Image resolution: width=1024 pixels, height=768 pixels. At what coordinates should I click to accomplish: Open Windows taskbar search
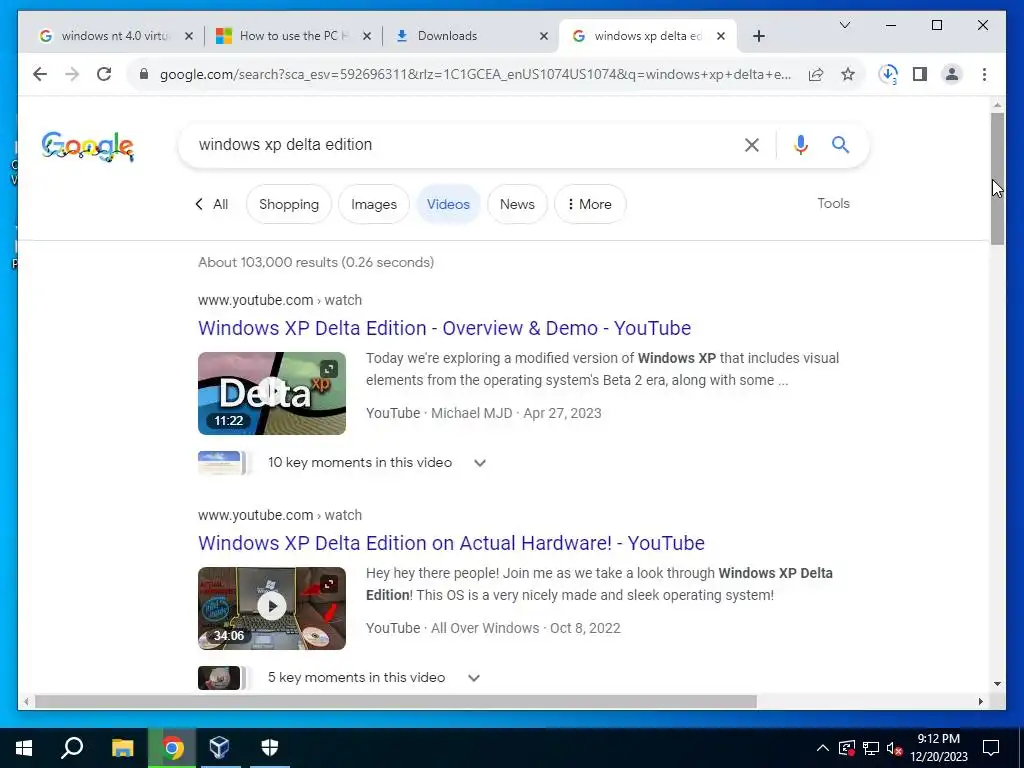coord(72,748)
